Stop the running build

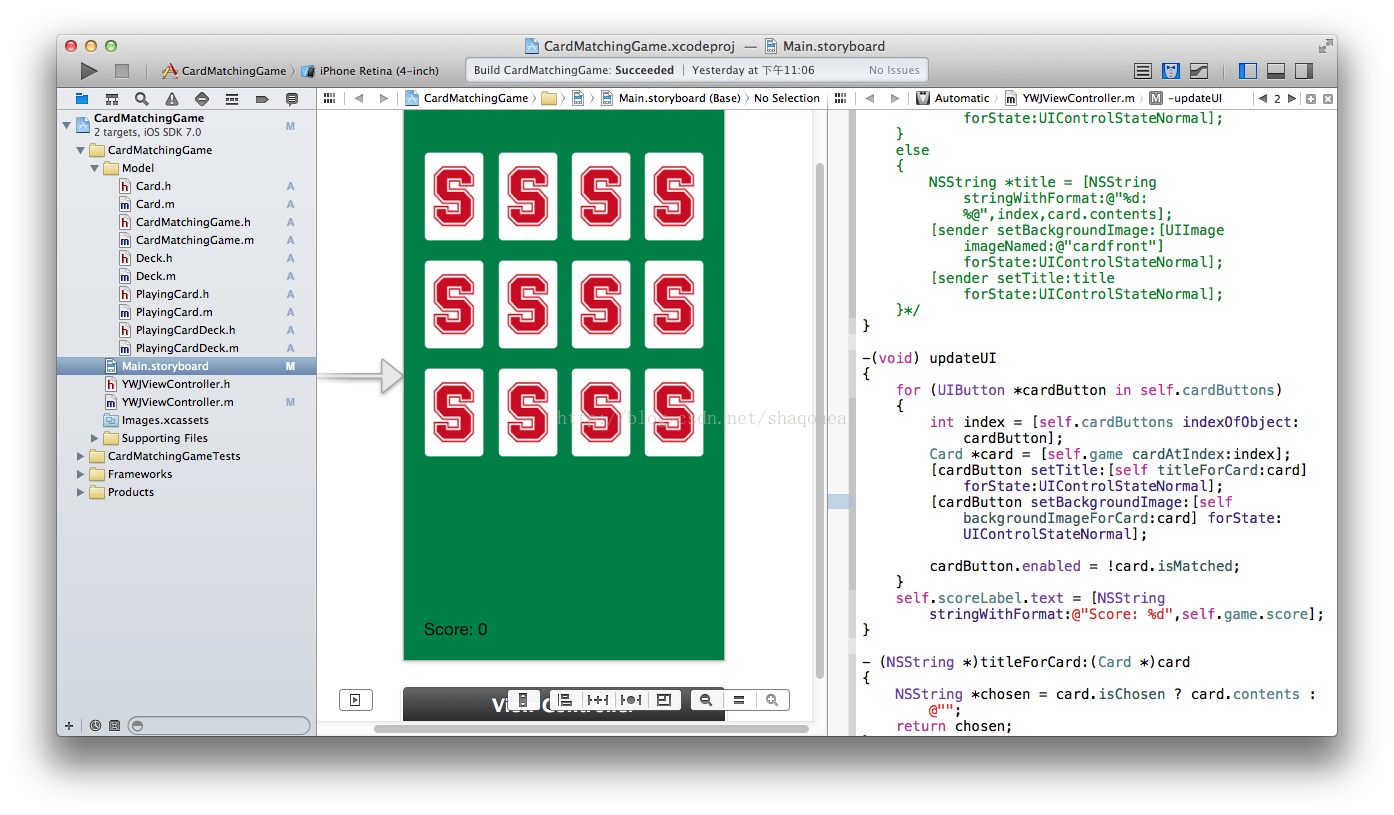point(122,71)
